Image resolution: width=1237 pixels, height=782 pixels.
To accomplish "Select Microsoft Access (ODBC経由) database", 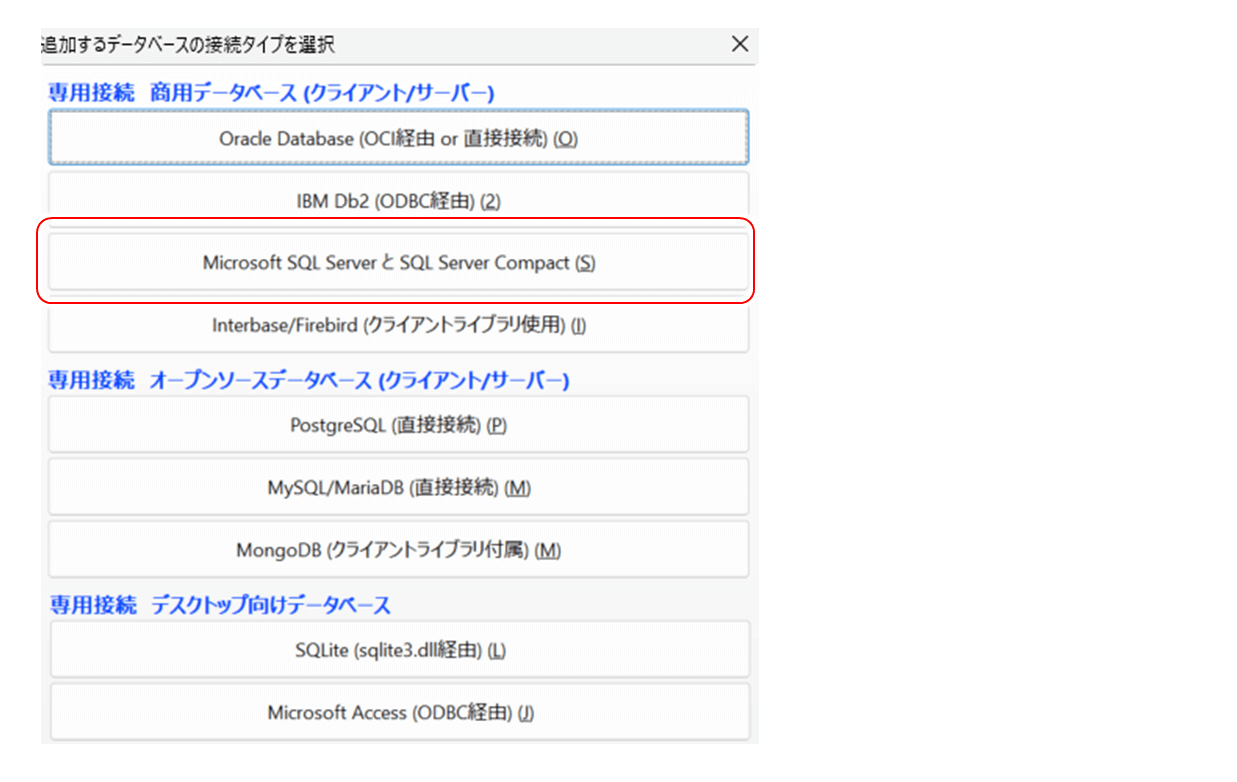I will (x=398, y=711).
